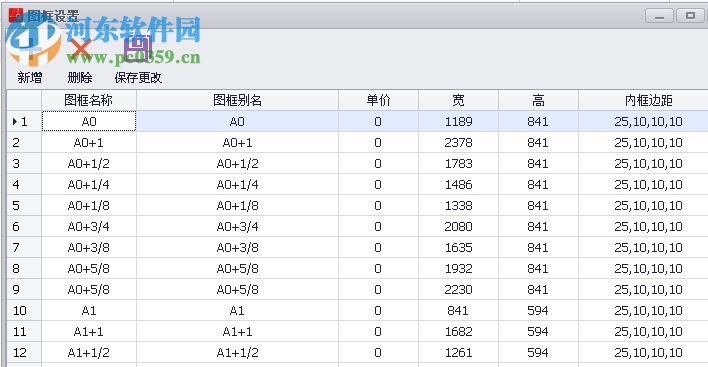Click the purple save changes disk icon

pyautogui.click(x=137, y=48)
